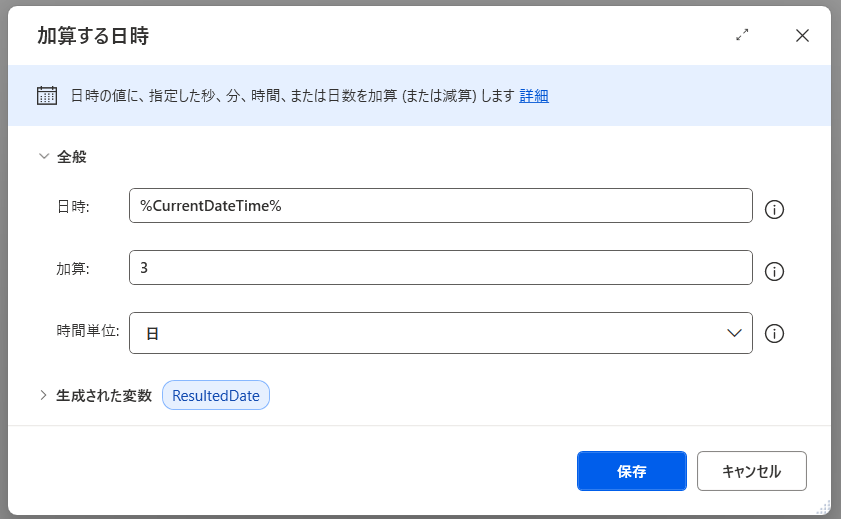Viewport: 841px width, 519px height.
Task: Click the 日時 field containing %CurrentDateTime%
Action: 440,205
